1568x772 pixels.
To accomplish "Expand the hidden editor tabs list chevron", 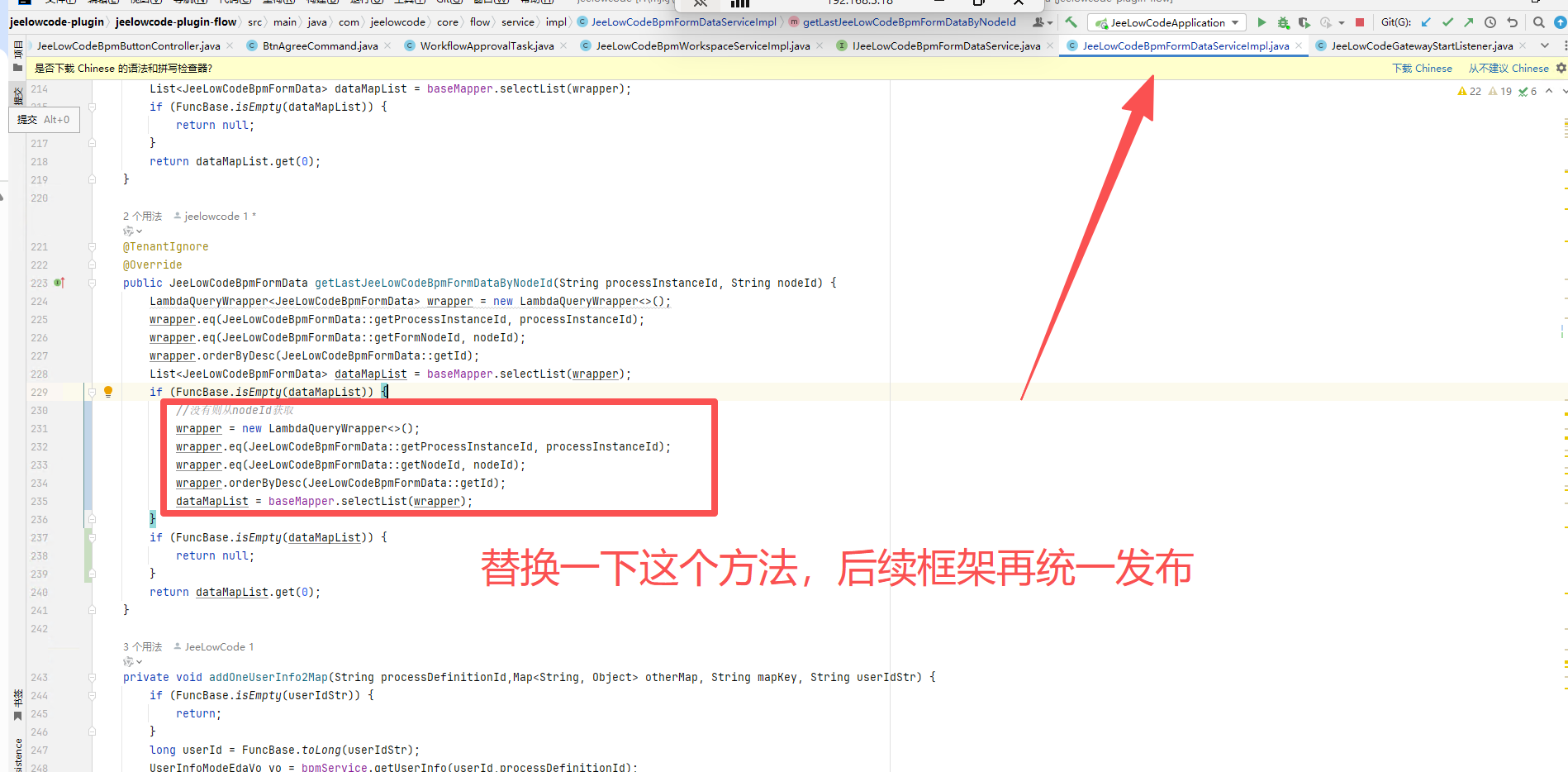I will [1545, 45].
